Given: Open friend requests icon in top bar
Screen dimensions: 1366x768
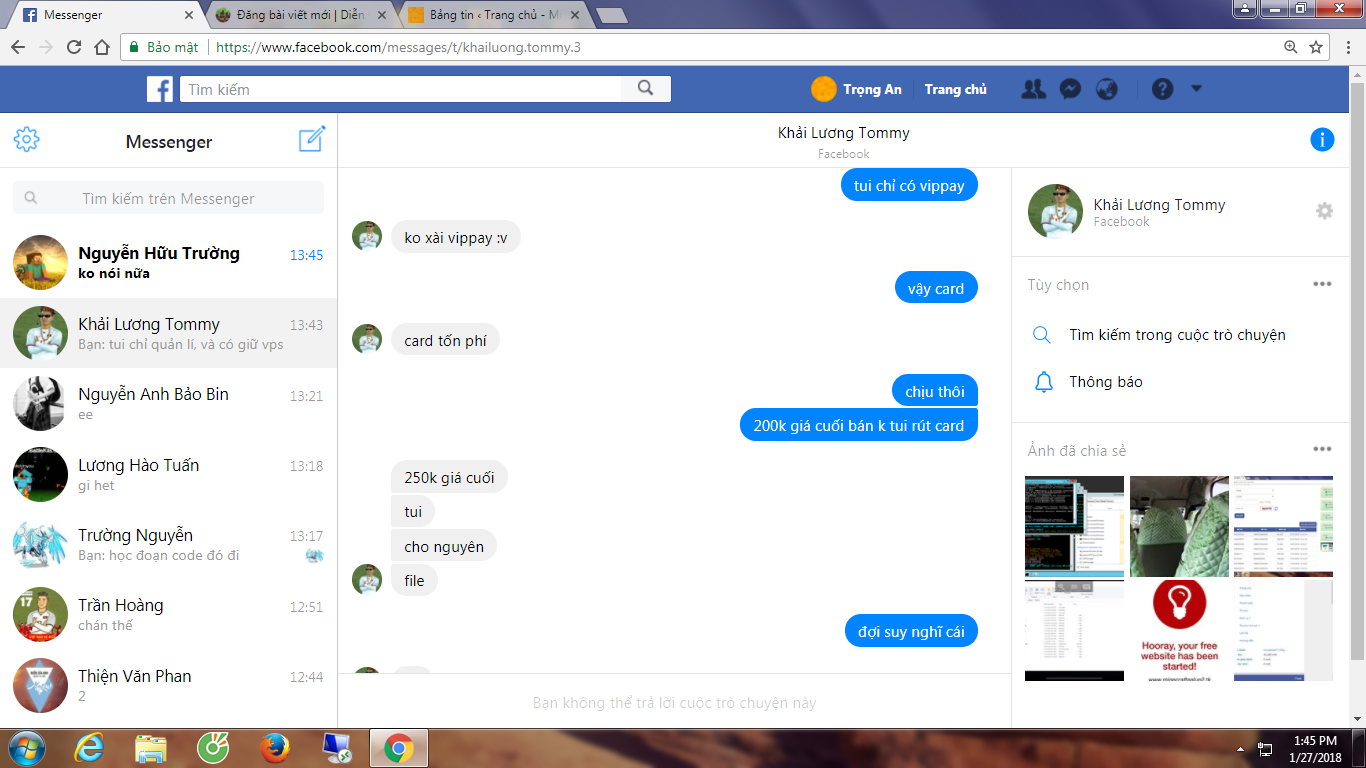Looking at the screenshot, I should point(1033,89).
